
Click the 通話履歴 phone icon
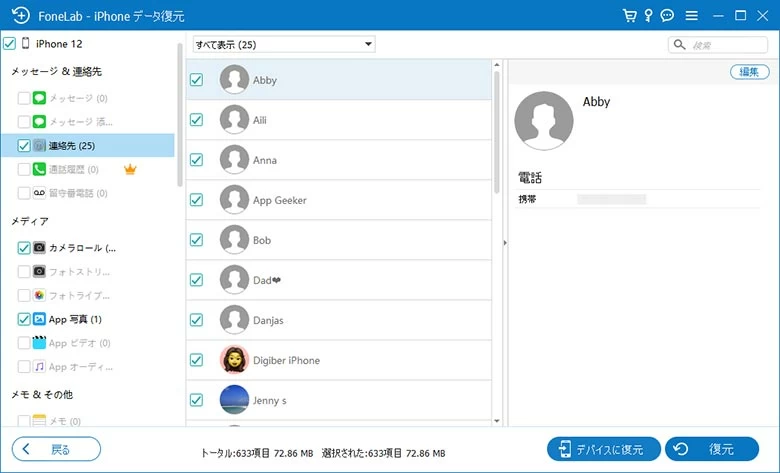(x=39, y=169)
